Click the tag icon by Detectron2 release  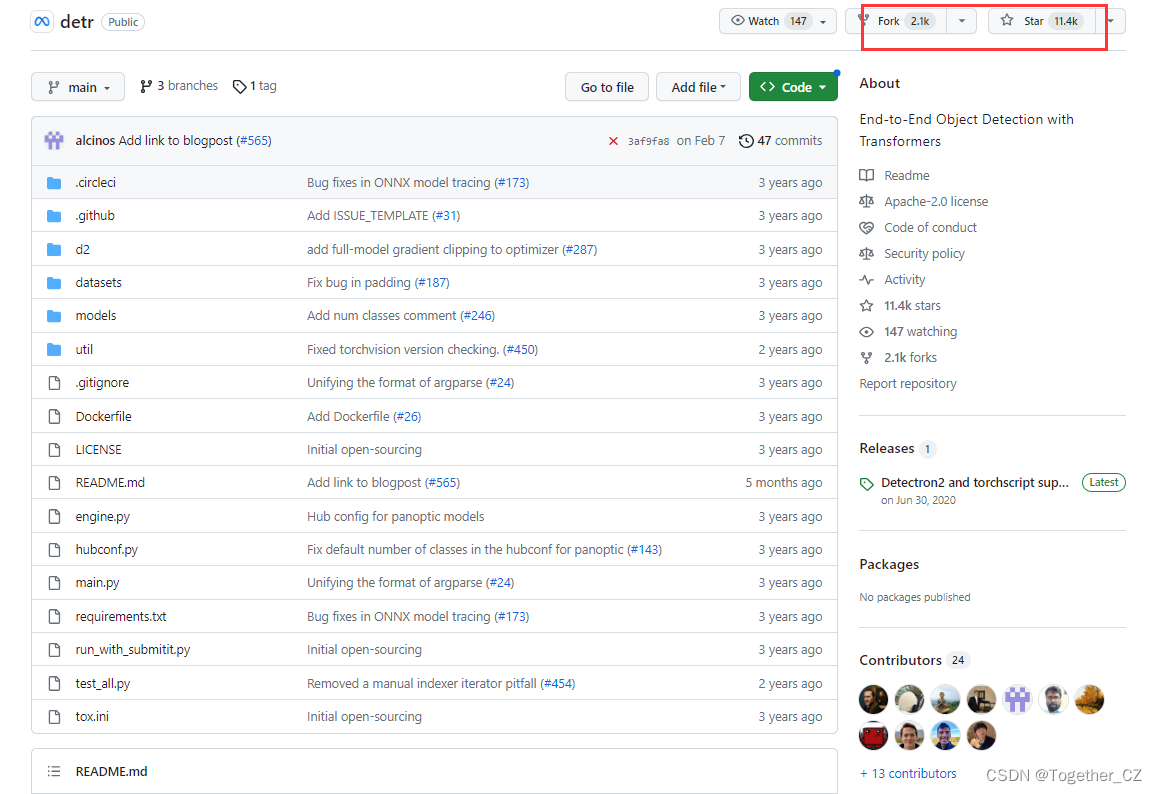pos(866,484)
